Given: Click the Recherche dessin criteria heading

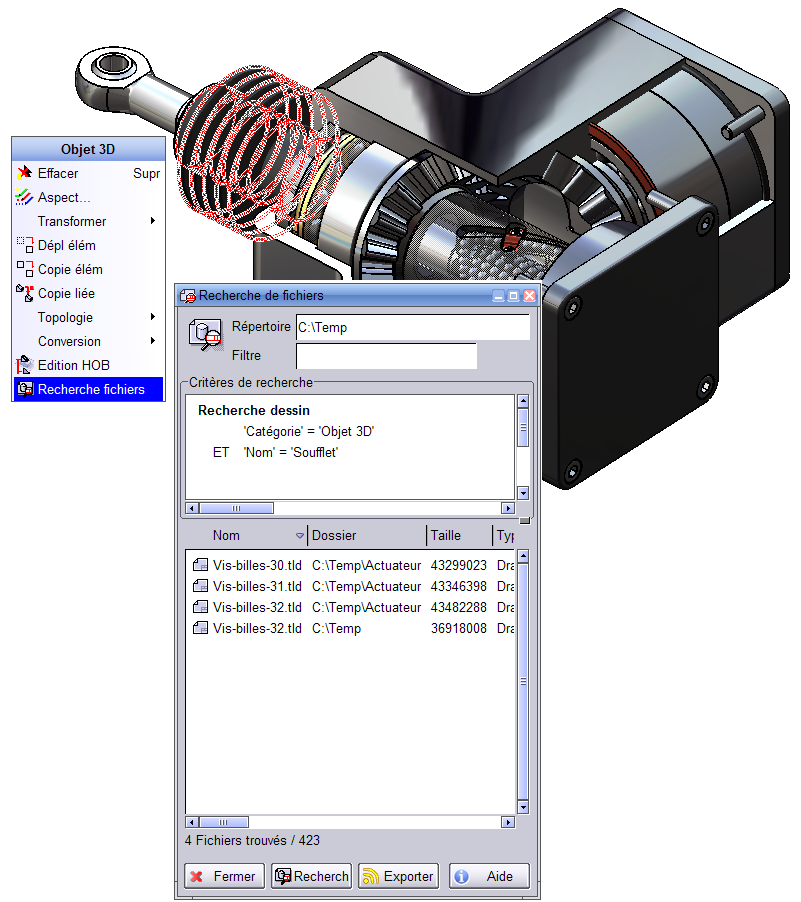Looking at the screenshot, I should pos(254,410).
